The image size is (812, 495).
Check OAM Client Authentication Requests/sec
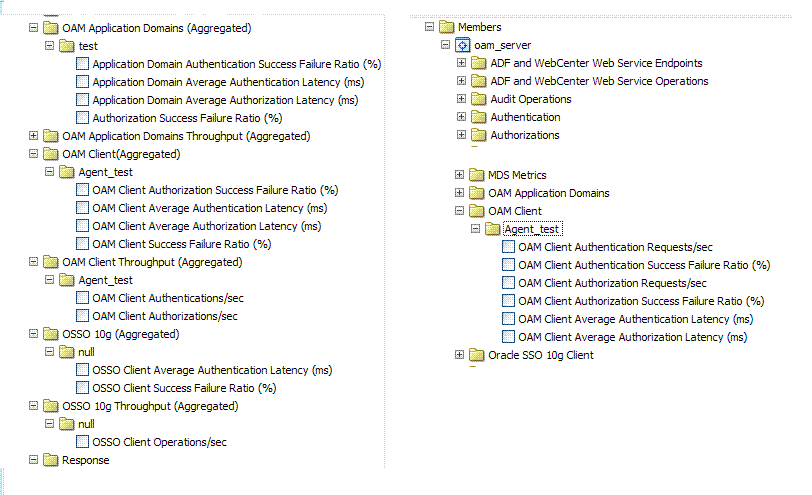(x=509, y=247)
